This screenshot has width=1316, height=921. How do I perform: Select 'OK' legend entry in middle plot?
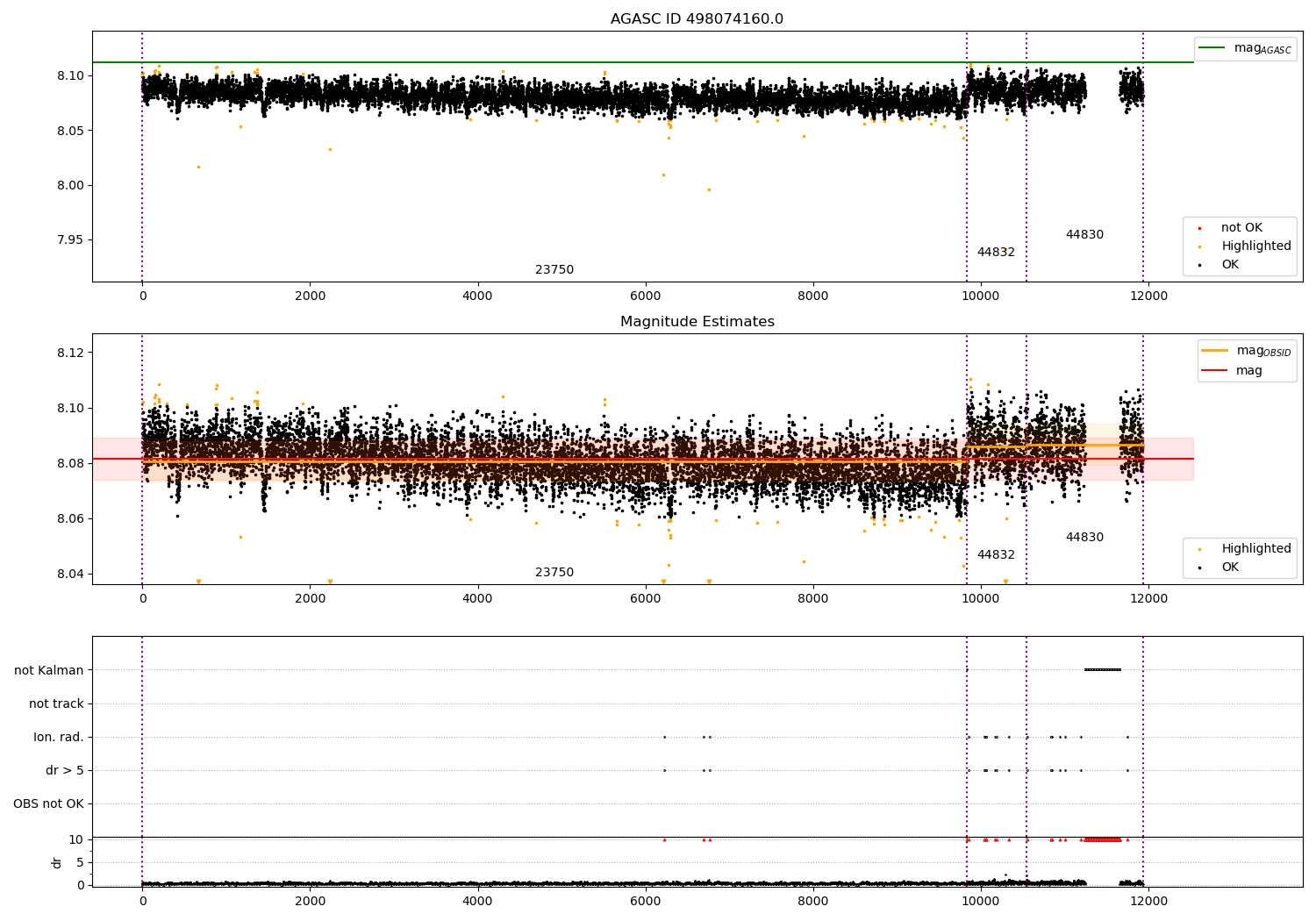(1230, 568)
